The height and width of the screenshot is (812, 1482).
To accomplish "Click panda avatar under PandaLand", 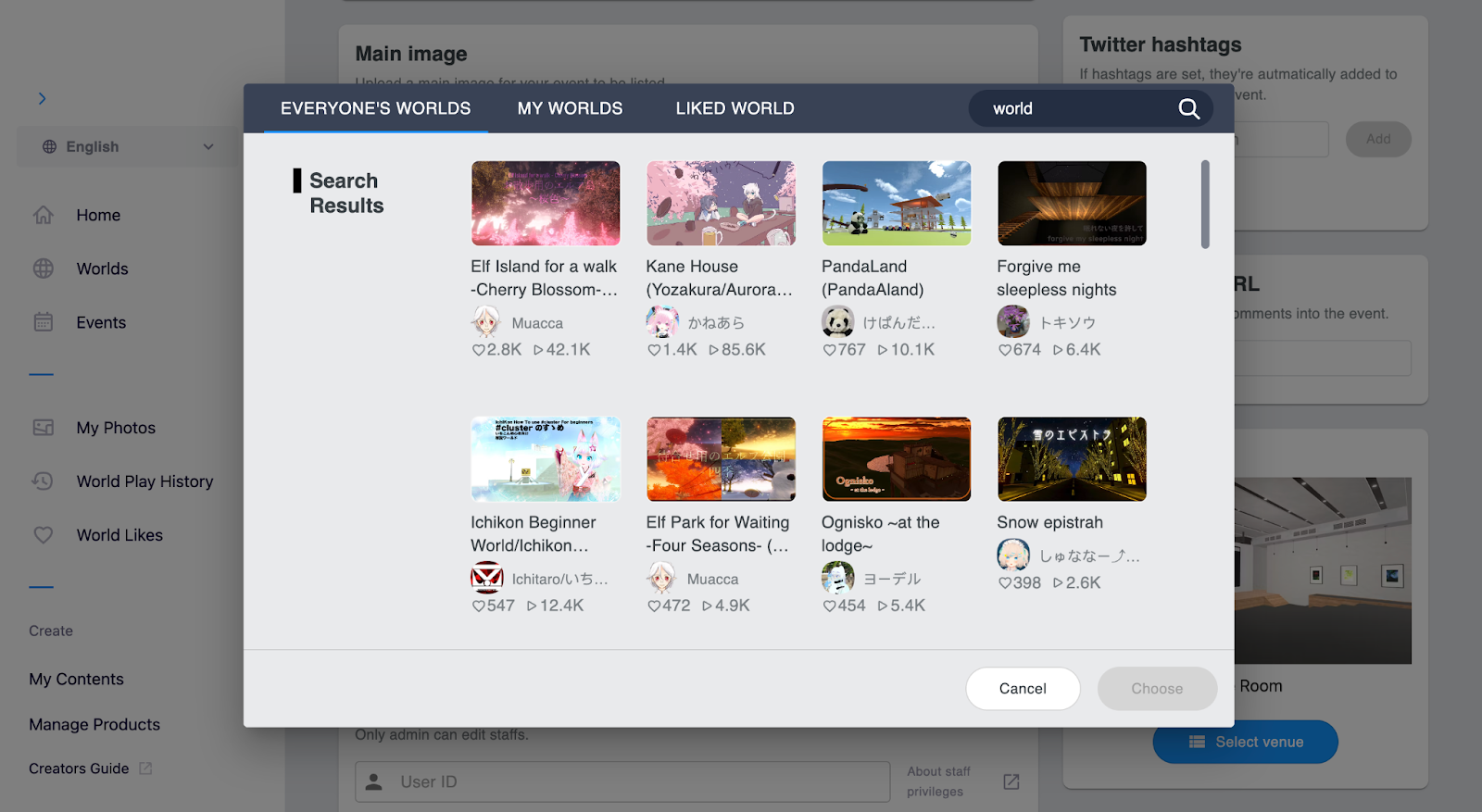I will click(x=838, y=322).
